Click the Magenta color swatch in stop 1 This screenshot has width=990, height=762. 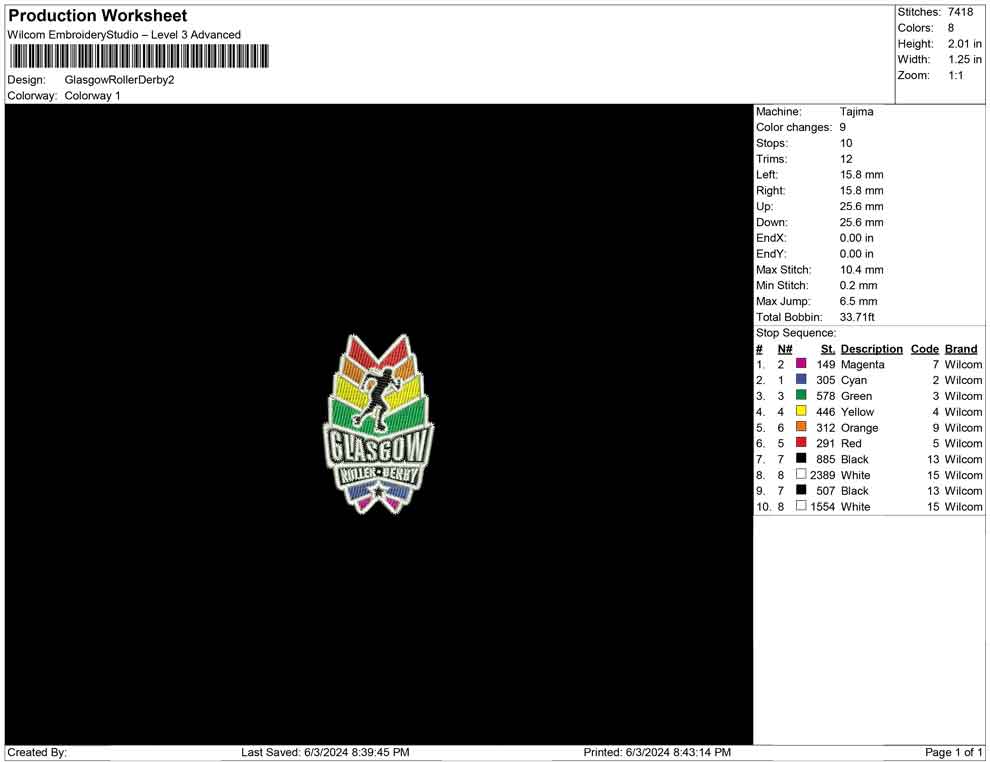(x=801, y=364)
